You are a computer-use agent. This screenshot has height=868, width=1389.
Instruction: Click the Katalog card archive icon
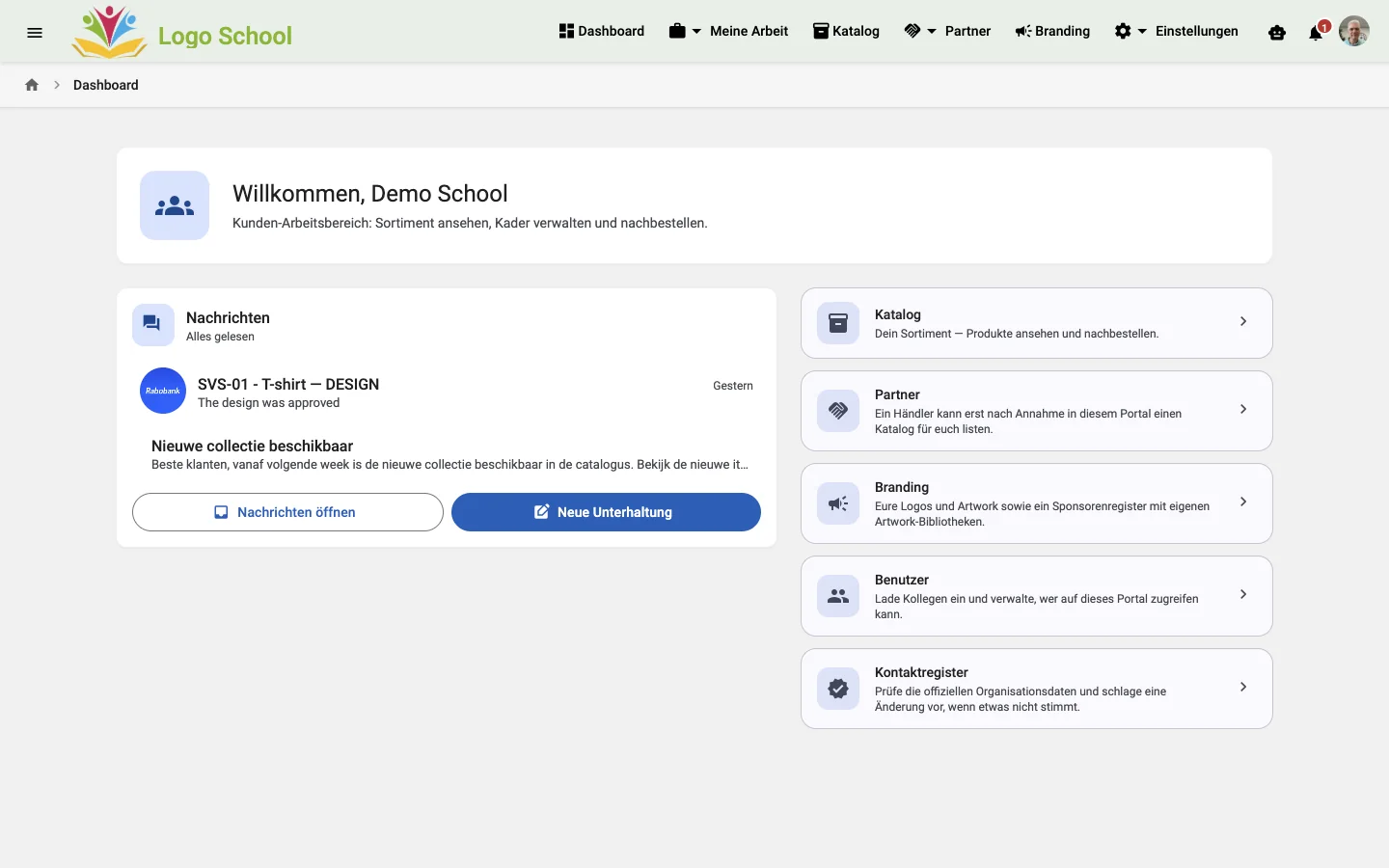tap(838, 323)
